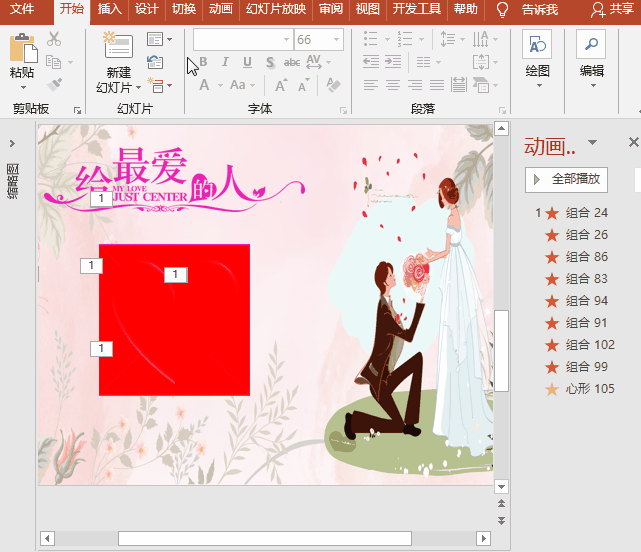The image size is (641, 552).
Task: Select animation item 组合 102
Action: coord(579,345)
